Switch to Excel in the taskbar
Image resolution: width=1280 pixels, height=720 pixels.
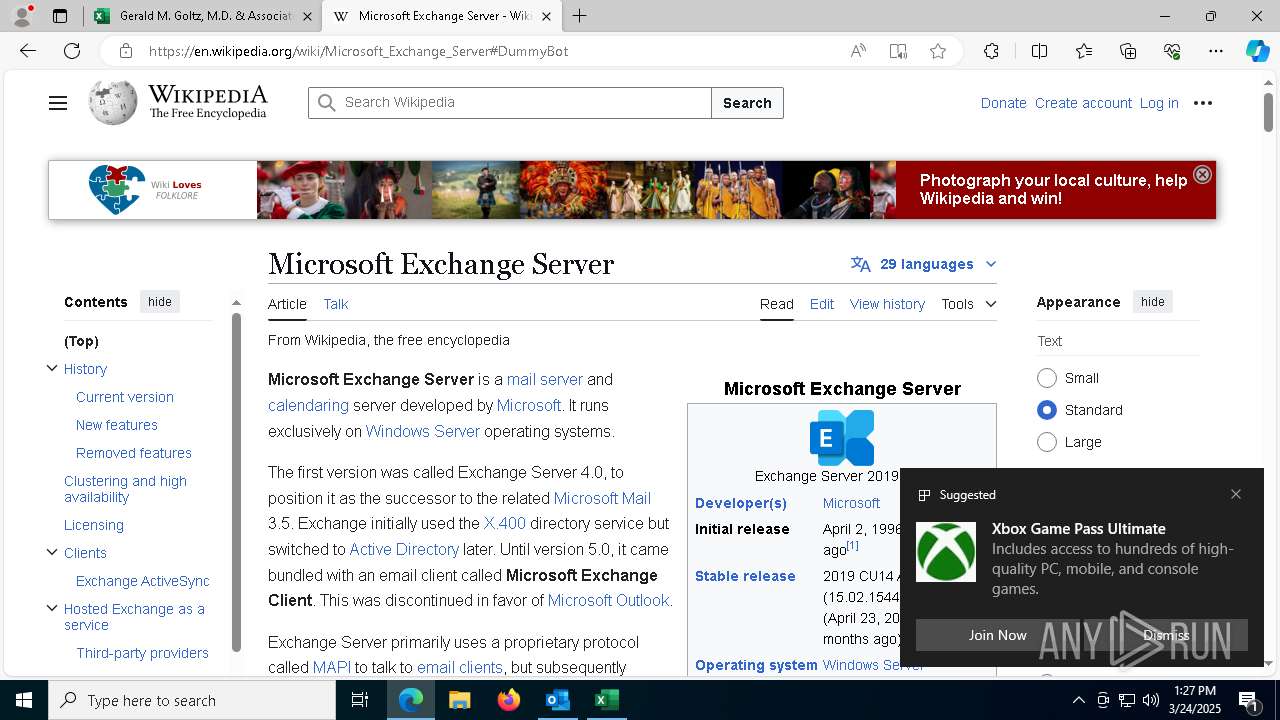point(606,700)
